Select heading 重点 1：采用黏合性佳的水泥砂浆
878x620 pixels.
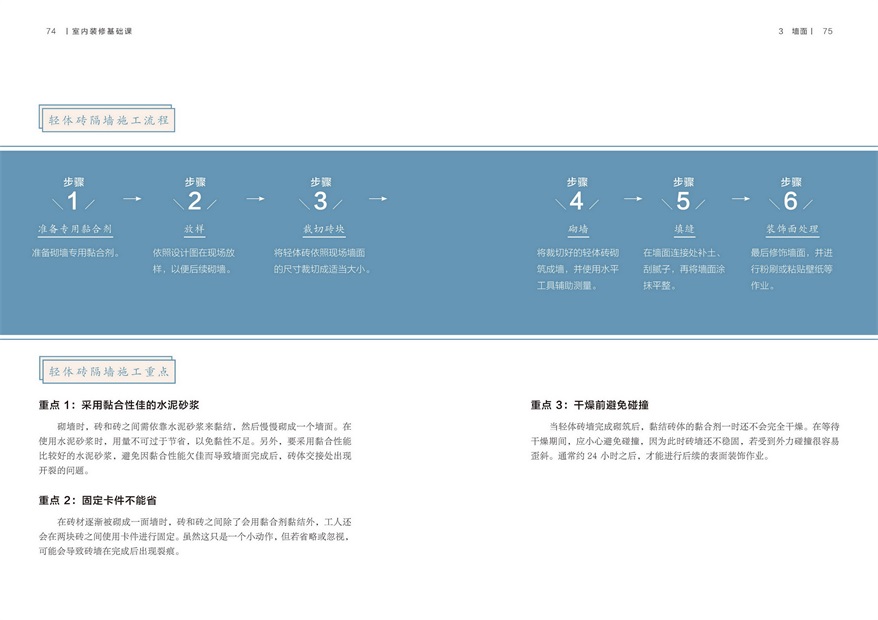(119, 405)
